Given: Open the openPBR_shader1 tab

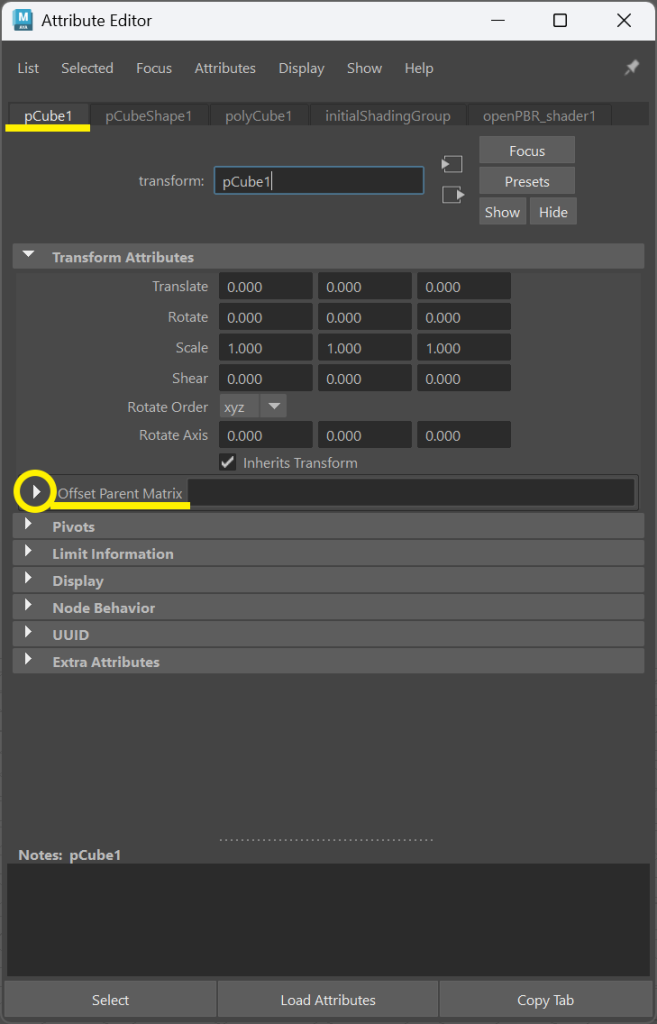Looking at the screenshot, I should 539,116.
